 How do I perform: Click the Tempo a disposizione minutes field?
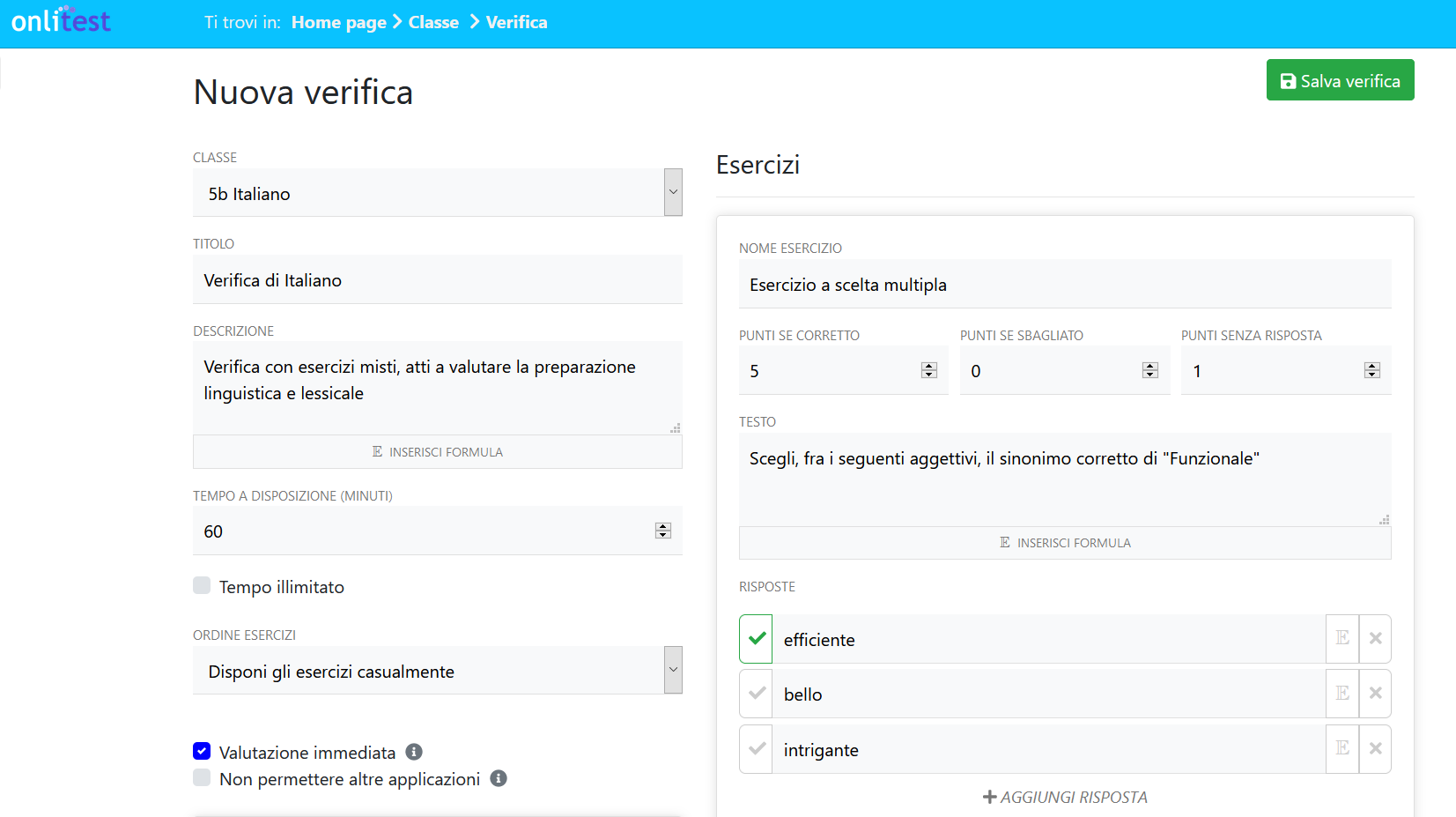(x=438, y=531)
